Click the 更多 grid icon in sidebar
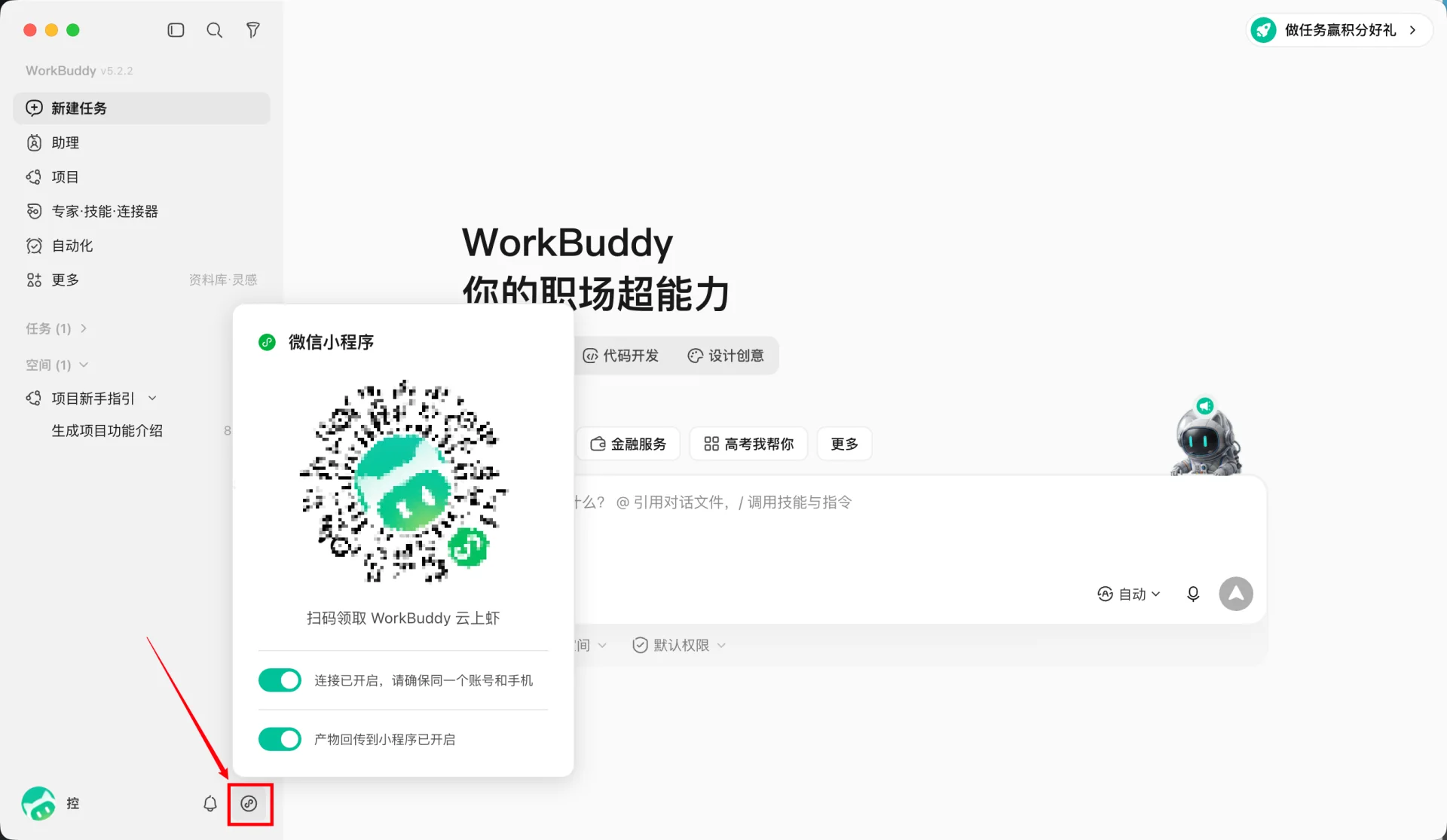Screen dimensions: 1447x840 coord(34,280)
